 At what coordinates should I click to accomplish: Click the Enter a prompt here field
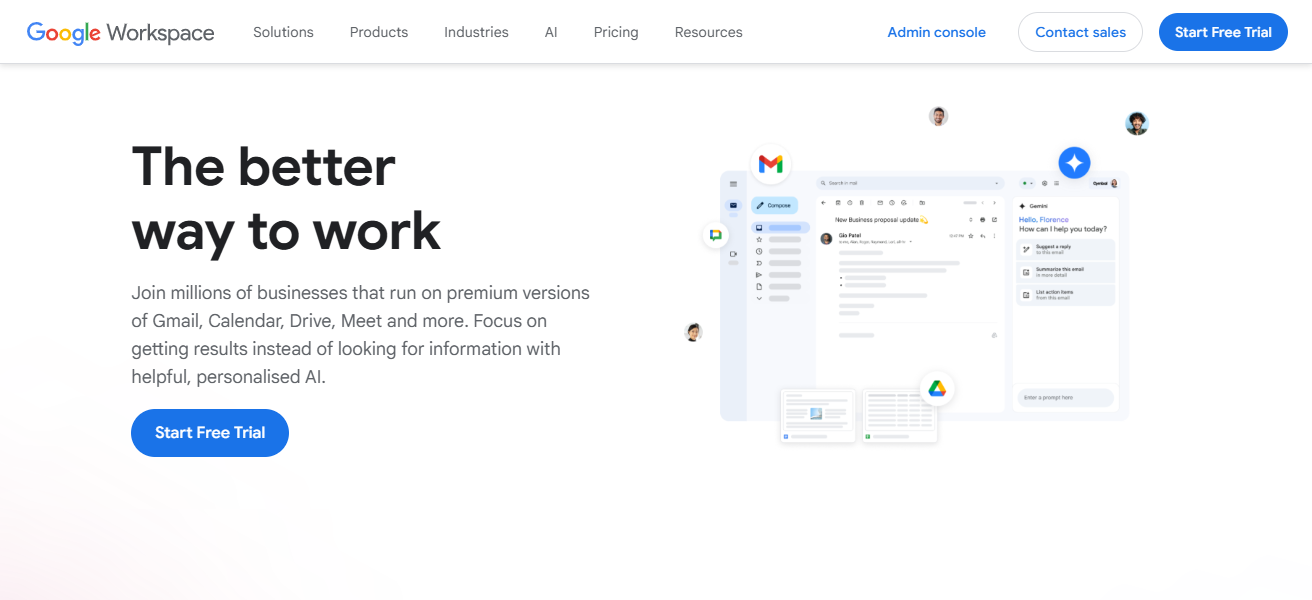click(x=1065, y=397)
